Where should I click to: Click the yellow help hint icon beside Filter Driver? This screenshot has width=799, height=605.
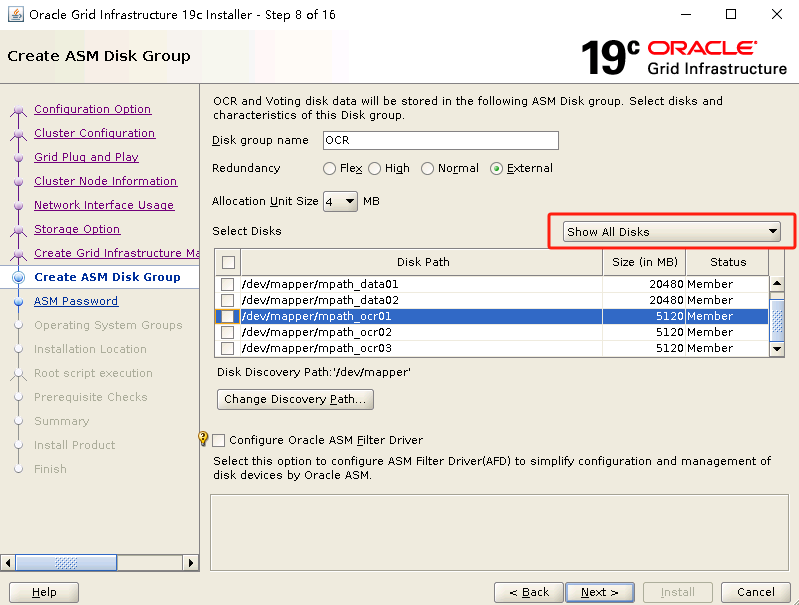pyautogui.click(x=203, y=438)
